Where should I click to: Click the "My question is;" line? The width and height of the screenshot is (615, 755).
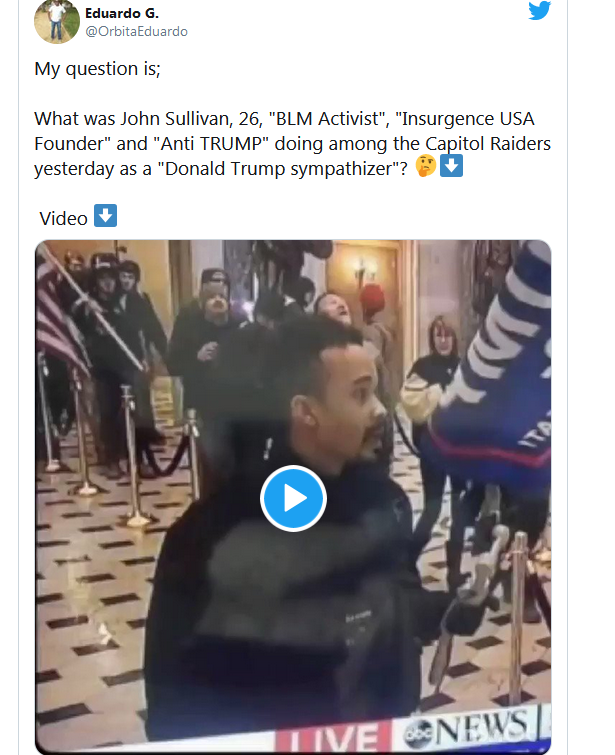97,69
